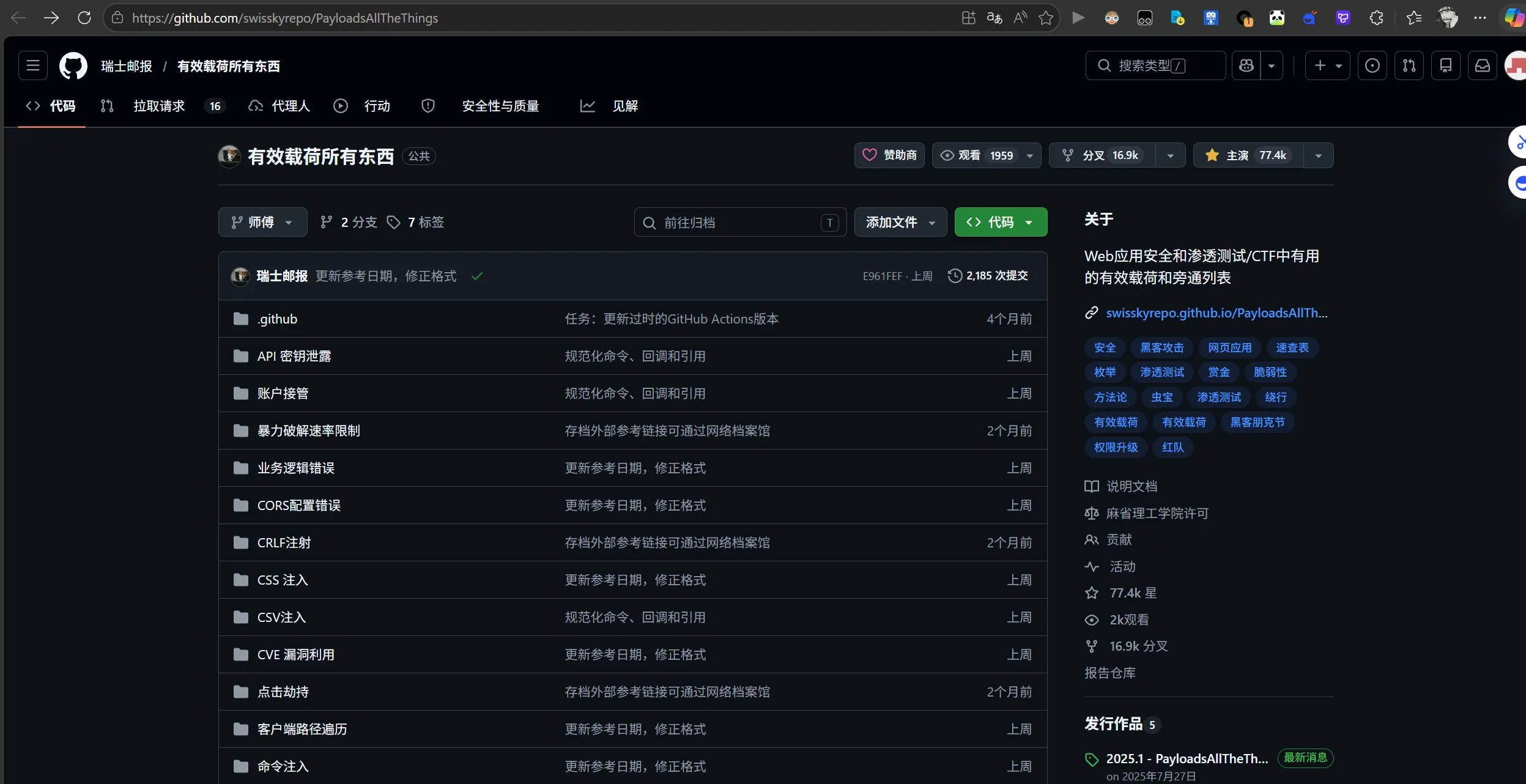
Task: Click the browser address bar URL
Action: pos(285,18)
